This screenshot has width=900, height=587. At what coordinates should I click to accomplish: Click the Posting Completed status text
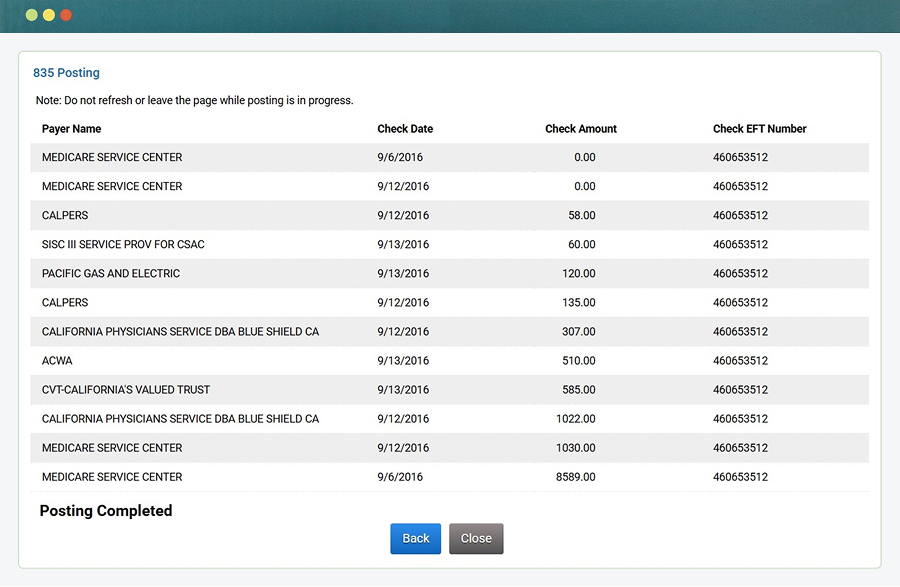(x=105, y=510)
